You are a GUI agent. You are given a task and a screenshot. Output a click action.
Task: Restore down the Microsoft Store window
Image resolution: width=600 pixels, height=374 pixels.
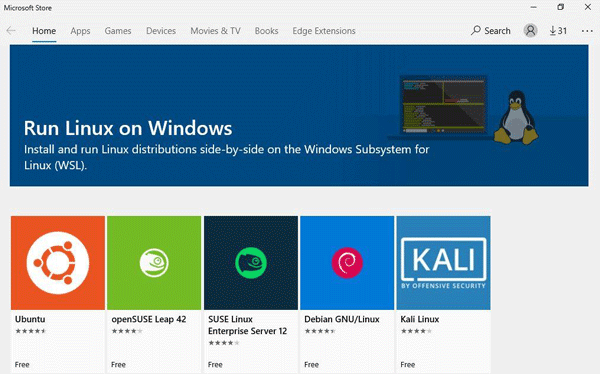coord(561,7)
